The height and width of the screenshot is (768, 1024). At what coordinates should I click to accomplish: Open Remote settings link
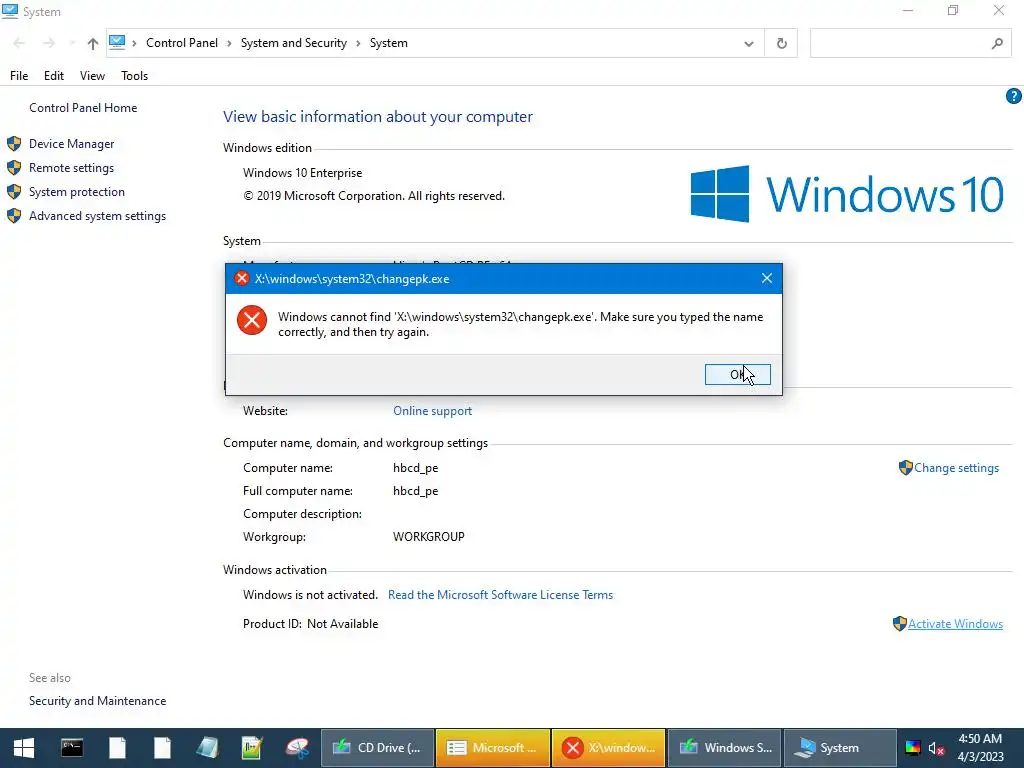[x=71, y=168]
